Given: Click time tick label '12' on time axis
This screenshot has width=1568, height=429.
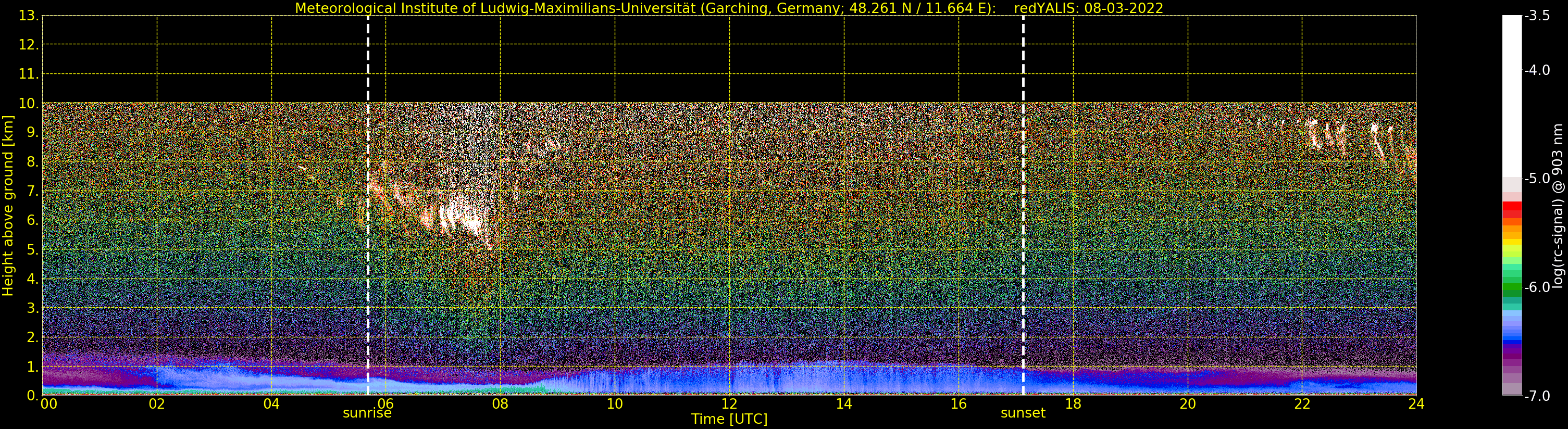Looking at the screenshot, I should (729, 404).
